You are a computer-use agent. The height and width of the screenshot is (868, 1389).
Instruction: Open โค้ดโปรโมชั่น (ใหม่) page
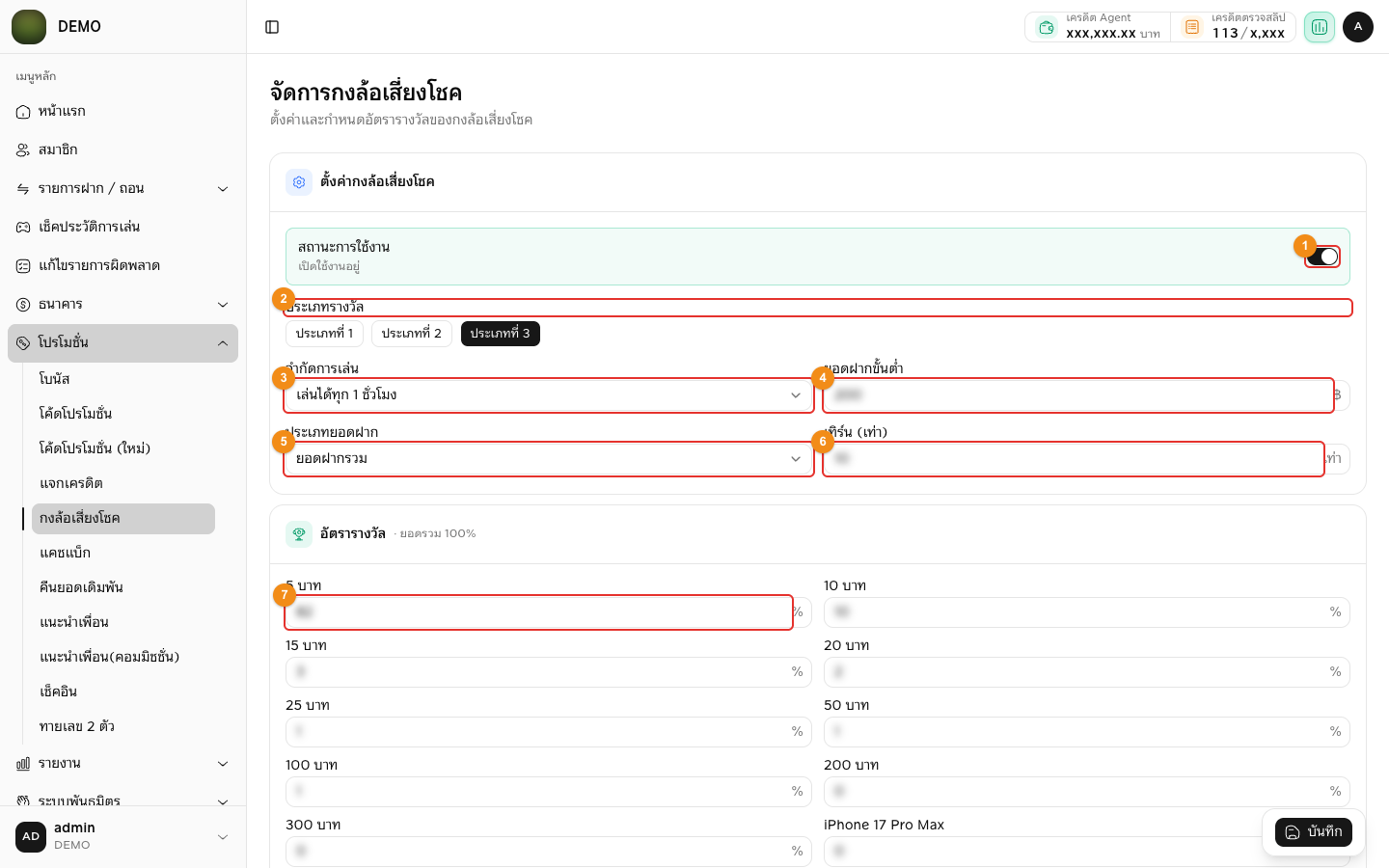pos(123,449)
